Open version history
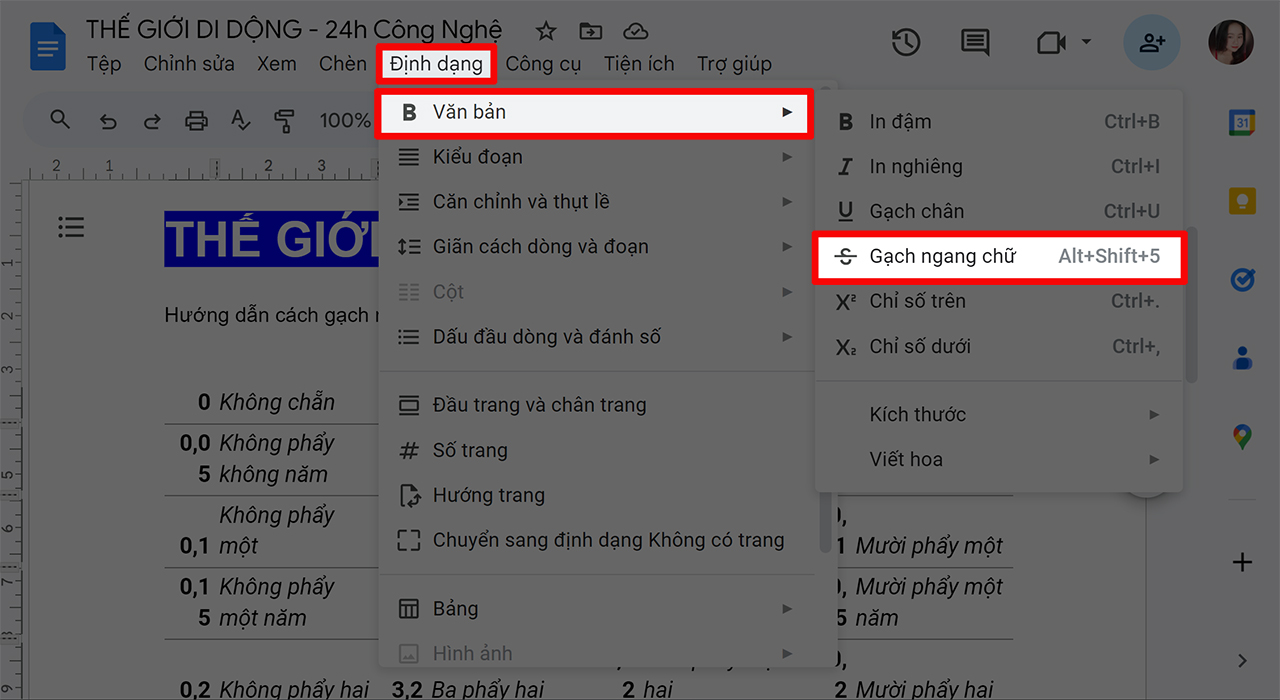Viewport: 1280px width, 700px height. pos(906,42)
